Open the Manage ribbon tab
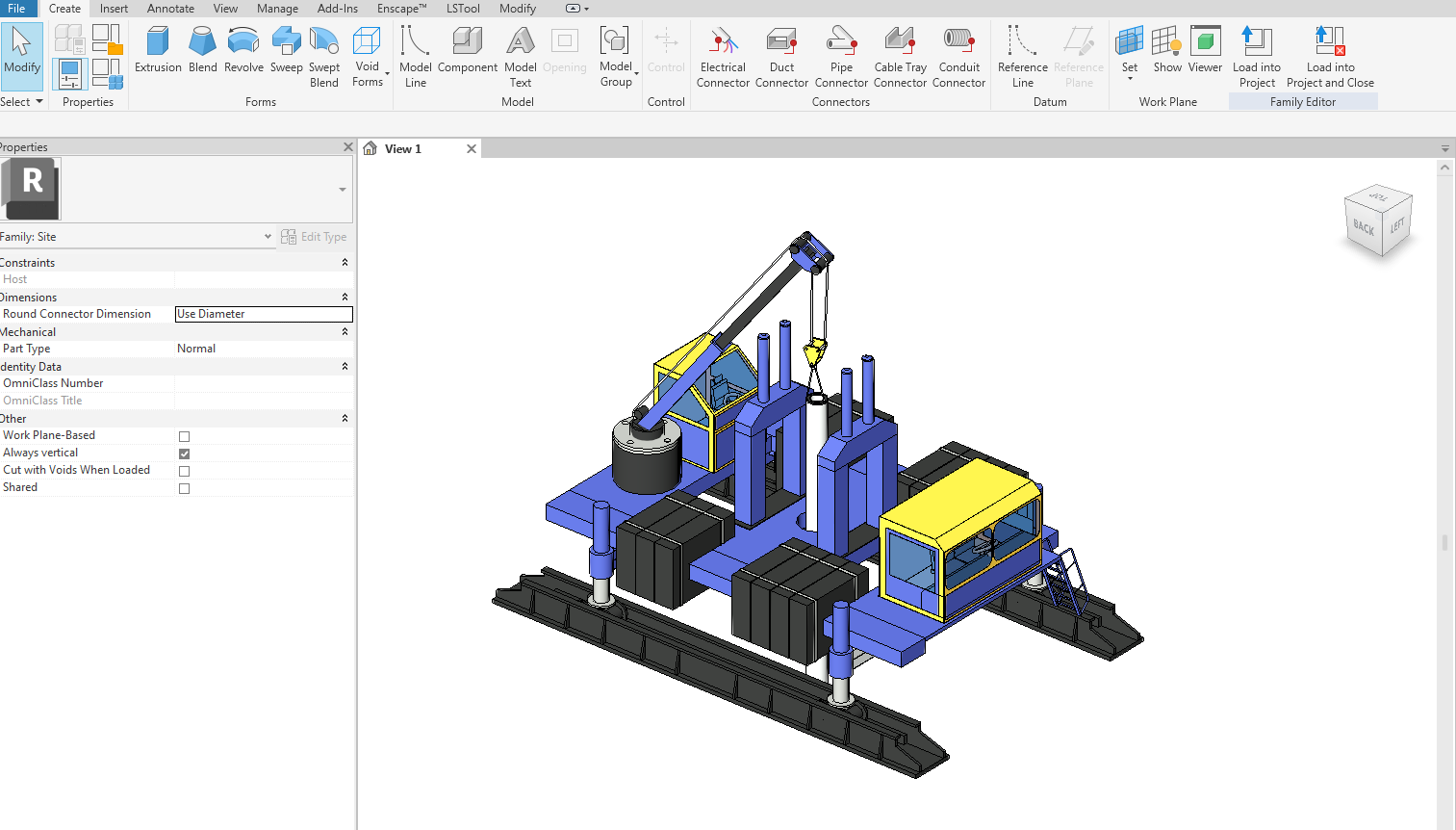1456x830 pixels. 277,9
